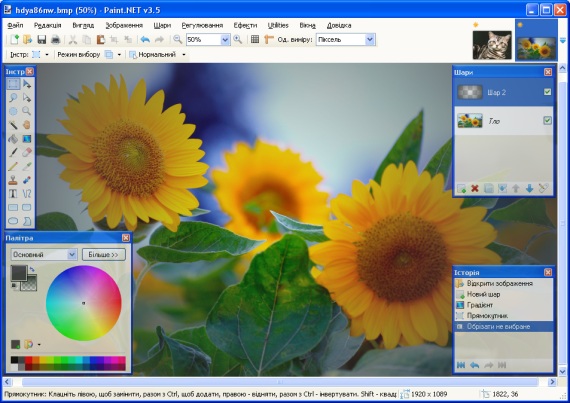Hide the Шар 2 layer
570x403 pixels.
click(x=547, y=92)
